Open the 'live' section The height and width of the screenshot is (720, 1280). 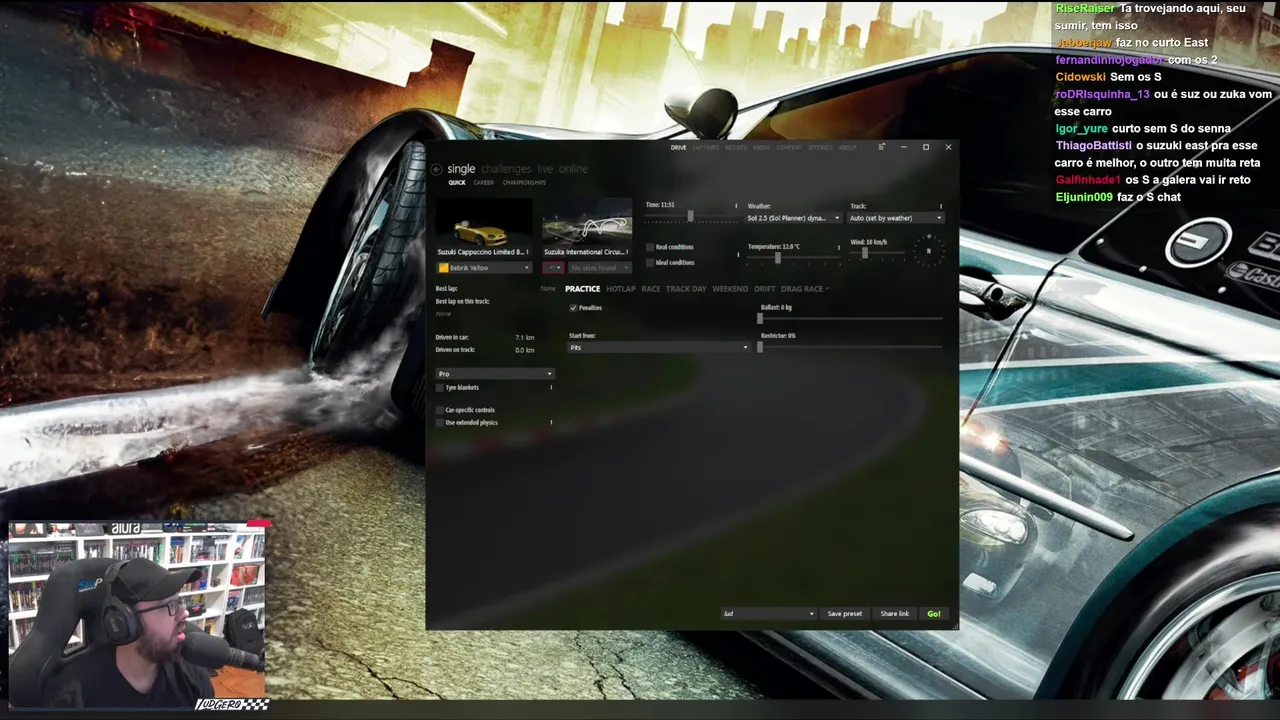tap(545, 169)
